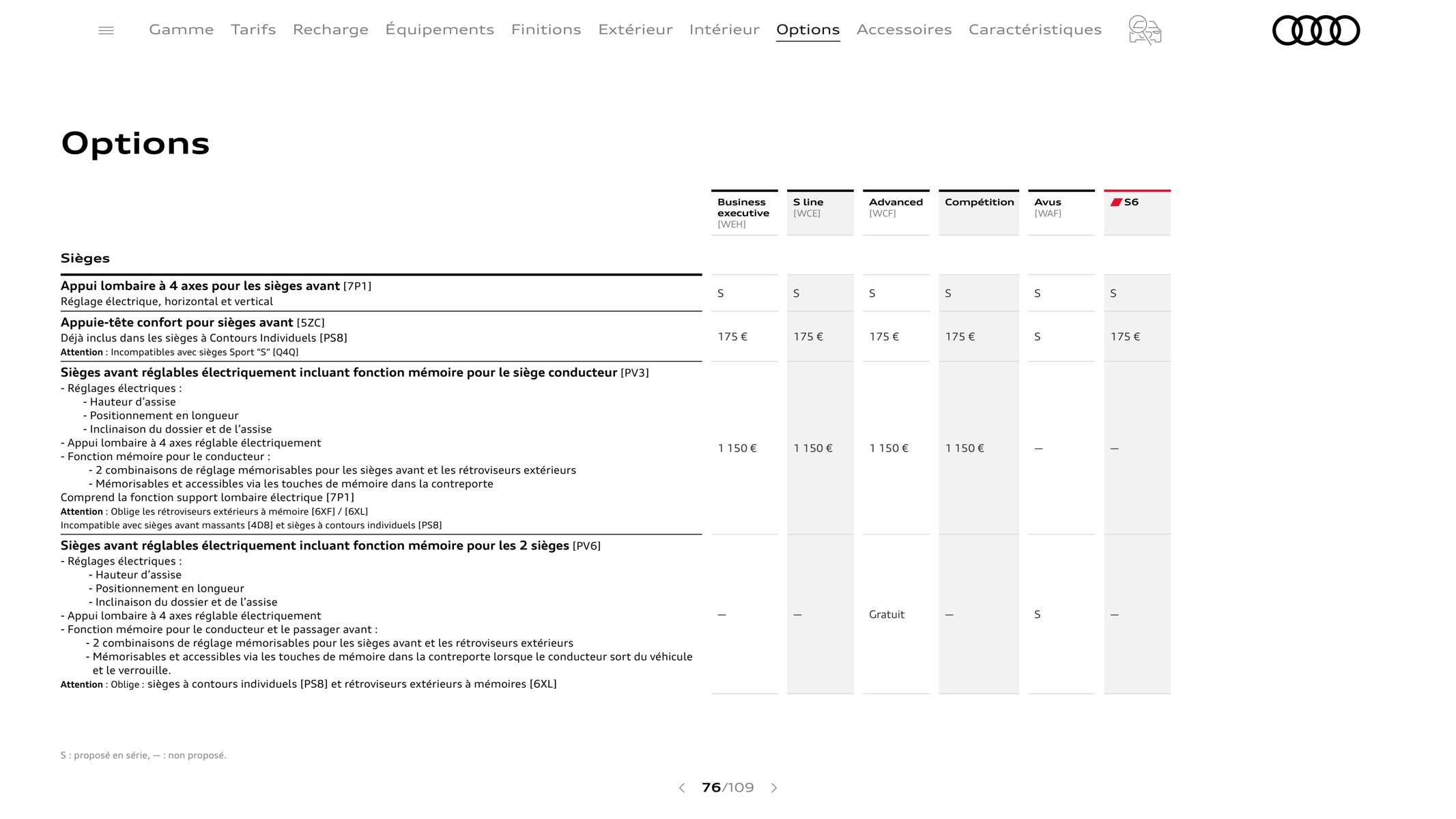
Task: Click 'Réglage électrique, horizontal et vertical' text
Action: [167, 302]
